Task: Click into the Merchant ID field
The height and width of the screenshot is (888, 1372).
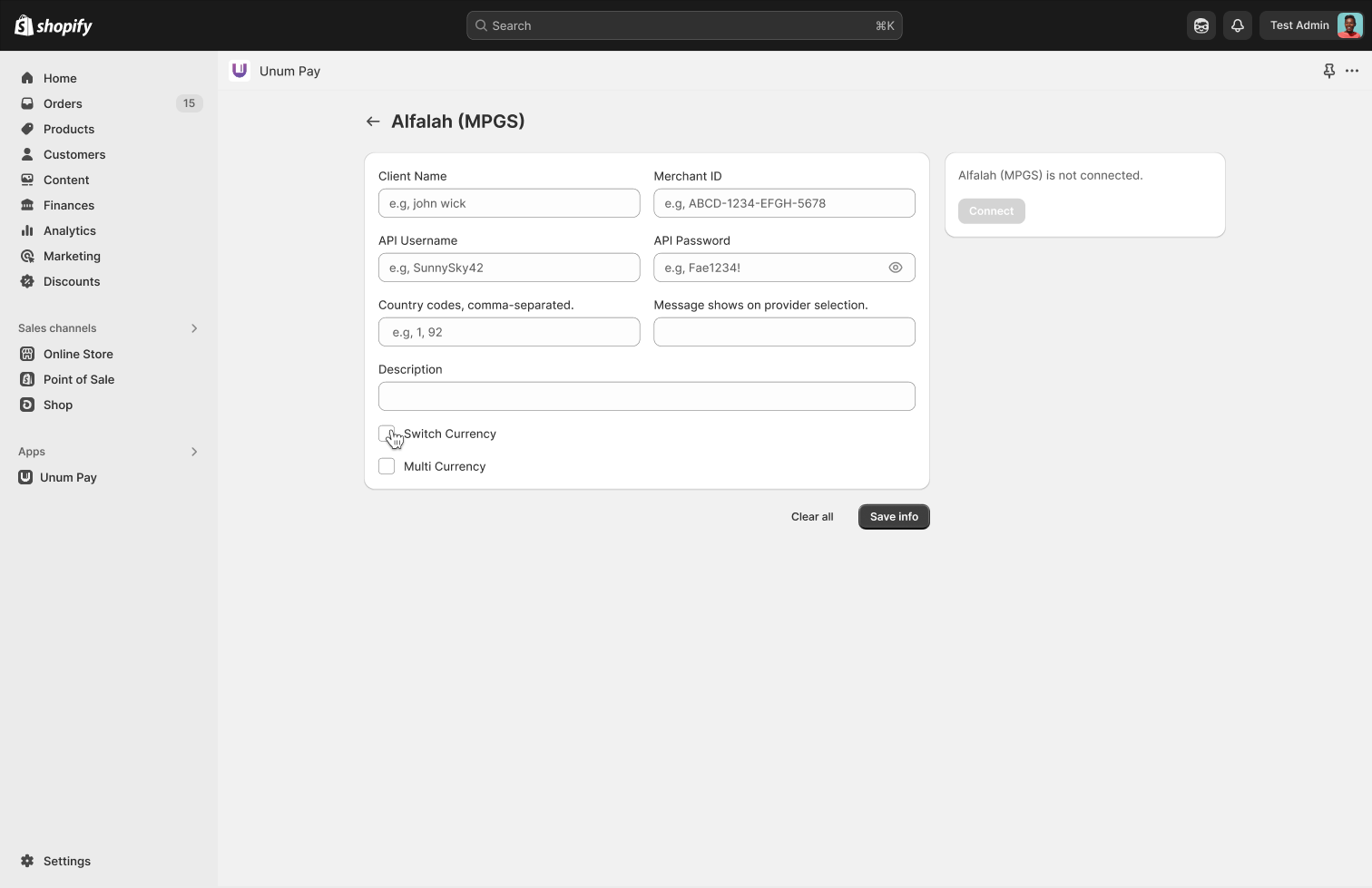Action: coord(784,203)
